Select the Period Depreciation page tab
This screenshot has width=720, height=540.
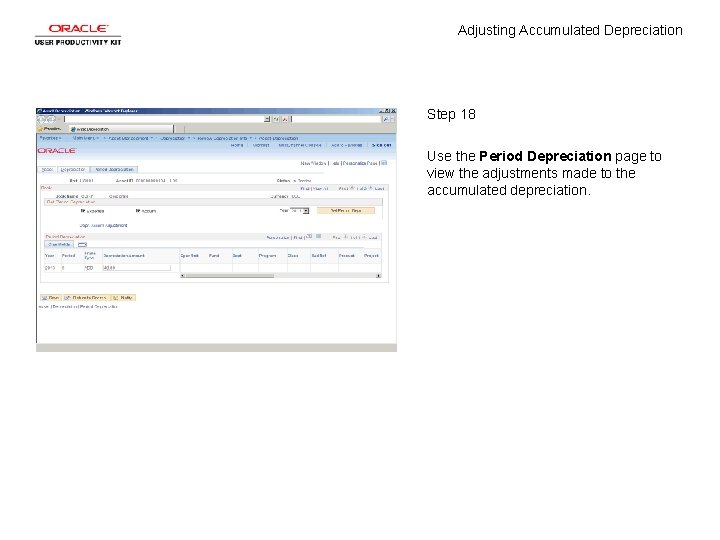114,169
